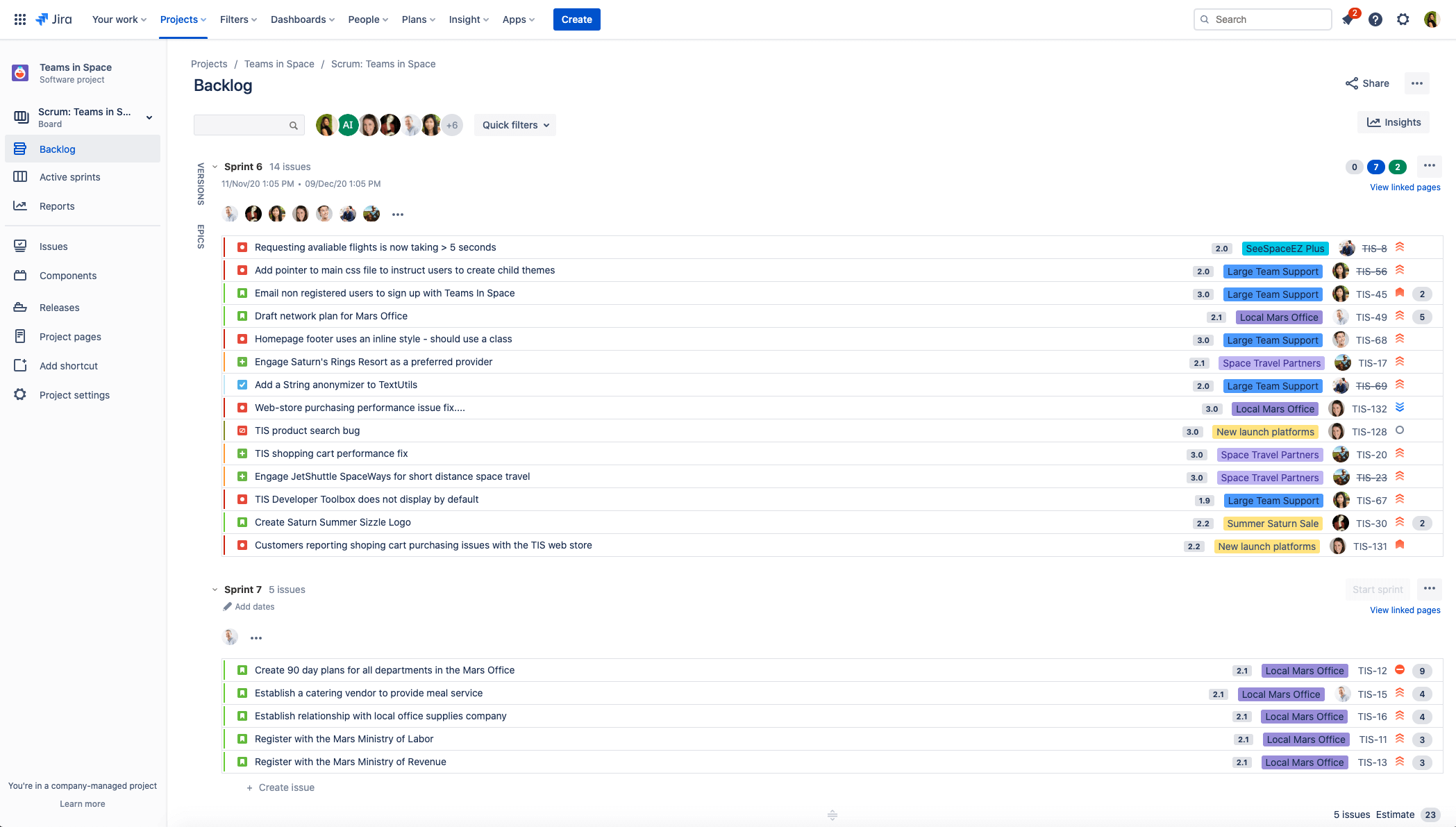1456x827 pixels.
Task: Click the Sprint 7 three-dot menu icon
Action: [1430, 589]
